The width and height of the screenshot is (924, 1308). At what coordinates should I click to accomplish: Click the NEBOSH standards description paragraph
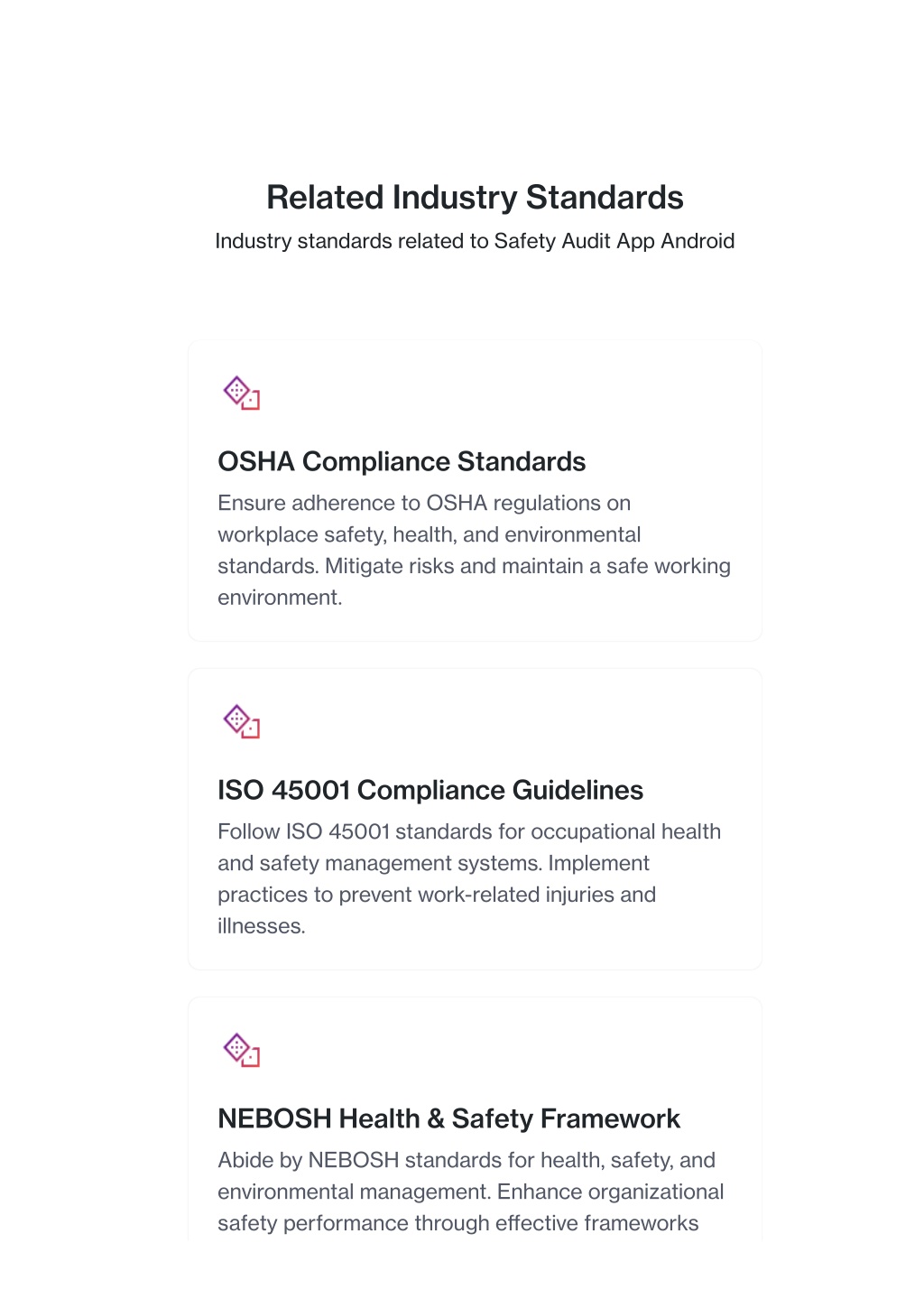pos(471,1192)
